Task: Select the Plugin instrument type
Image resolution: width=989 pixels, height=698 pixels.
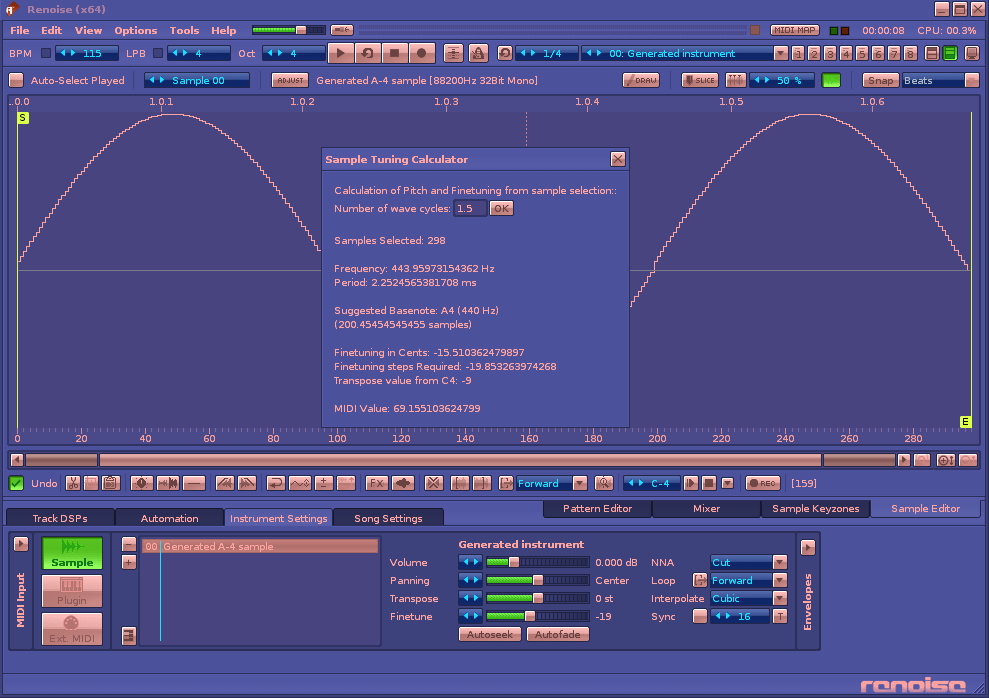Action: point(72,591)
